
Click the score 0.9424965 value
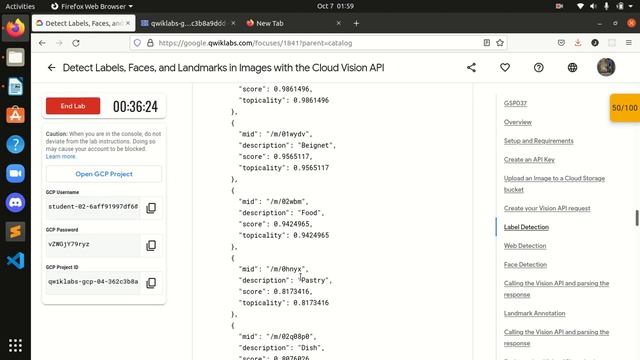pyautogui.click(x=293, y=224)
